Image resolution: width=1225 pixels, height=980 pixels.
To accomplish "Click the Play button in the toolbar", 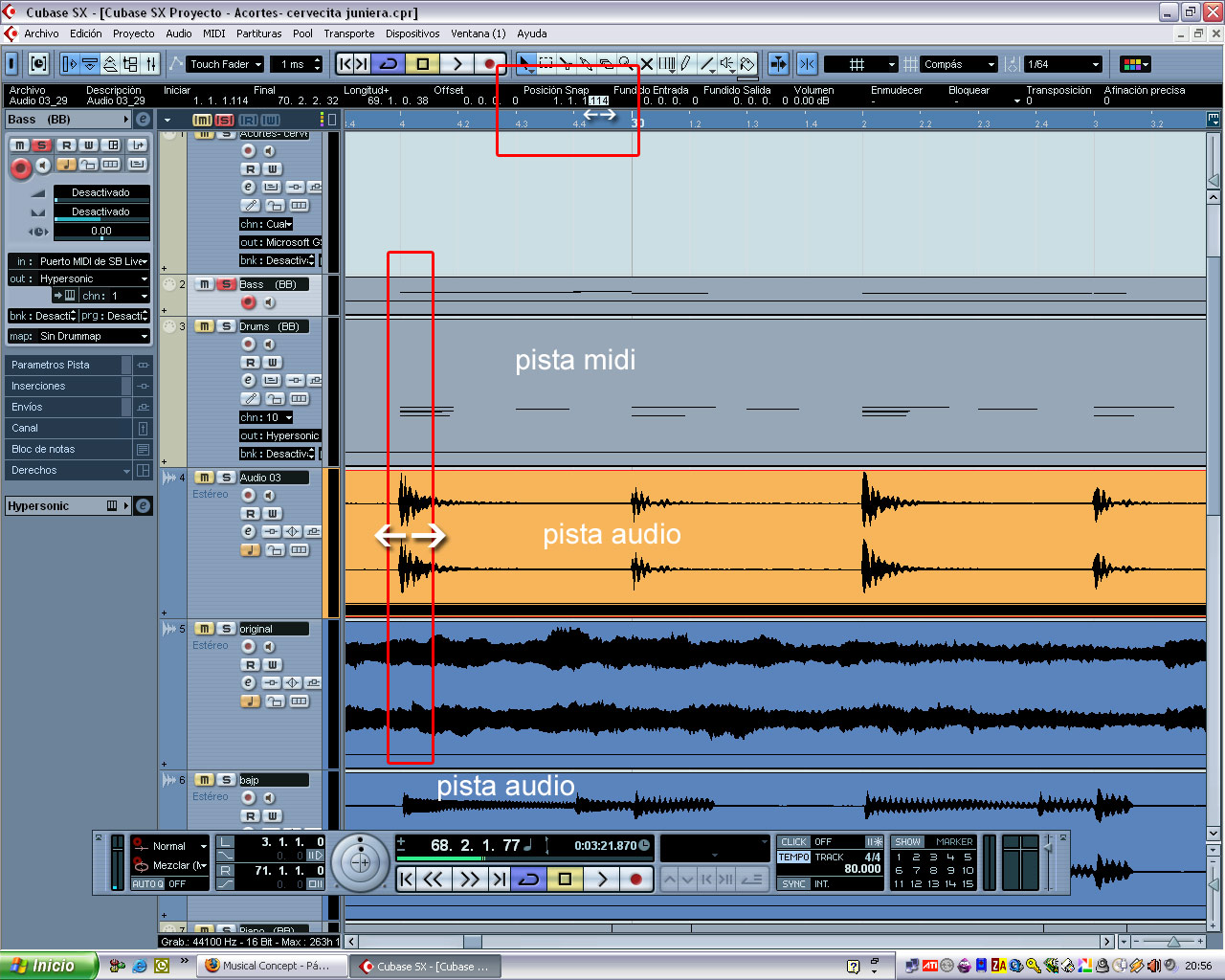I will tap(457, 64).
